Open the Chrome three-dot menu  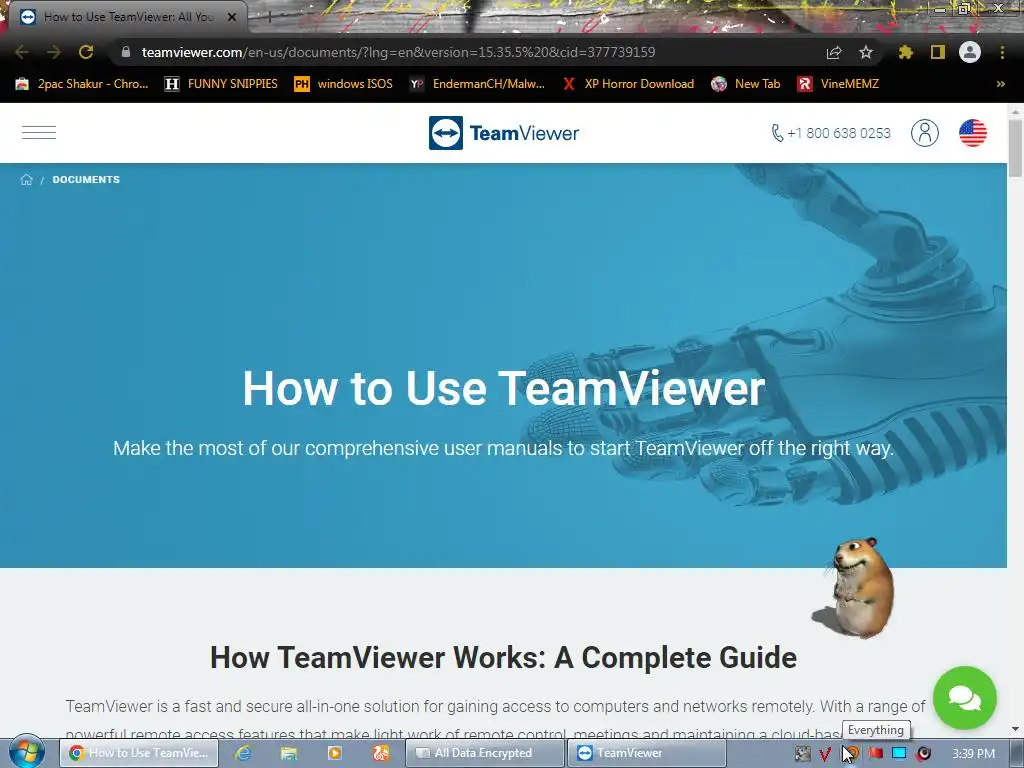pyautogui.click(x=1002, y=52)
